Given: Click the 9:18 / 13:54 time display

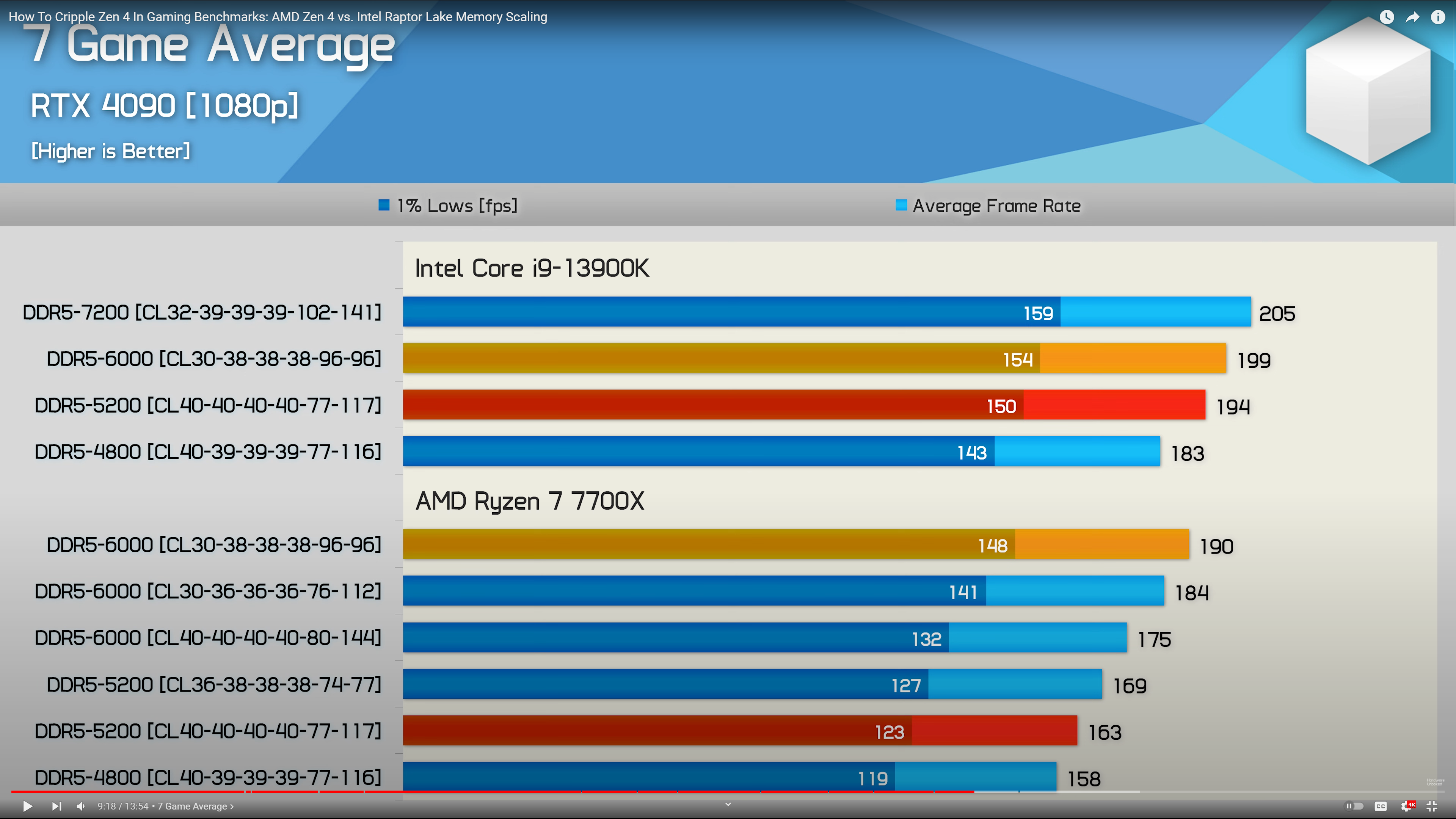Looking at the screenshot, I should pyautogui.click(x=122, y=806).
